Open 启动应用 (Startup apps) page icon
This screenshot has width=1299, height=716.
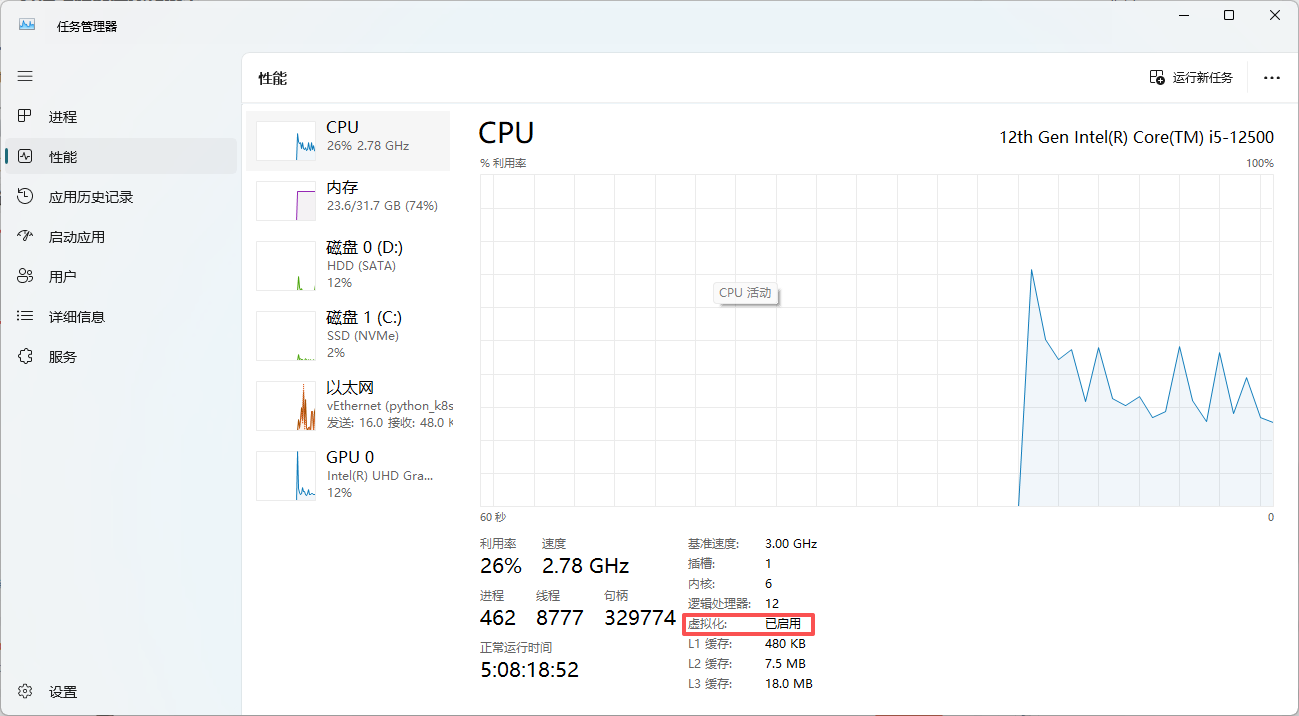pyautogui.click(x=25, y=236)
